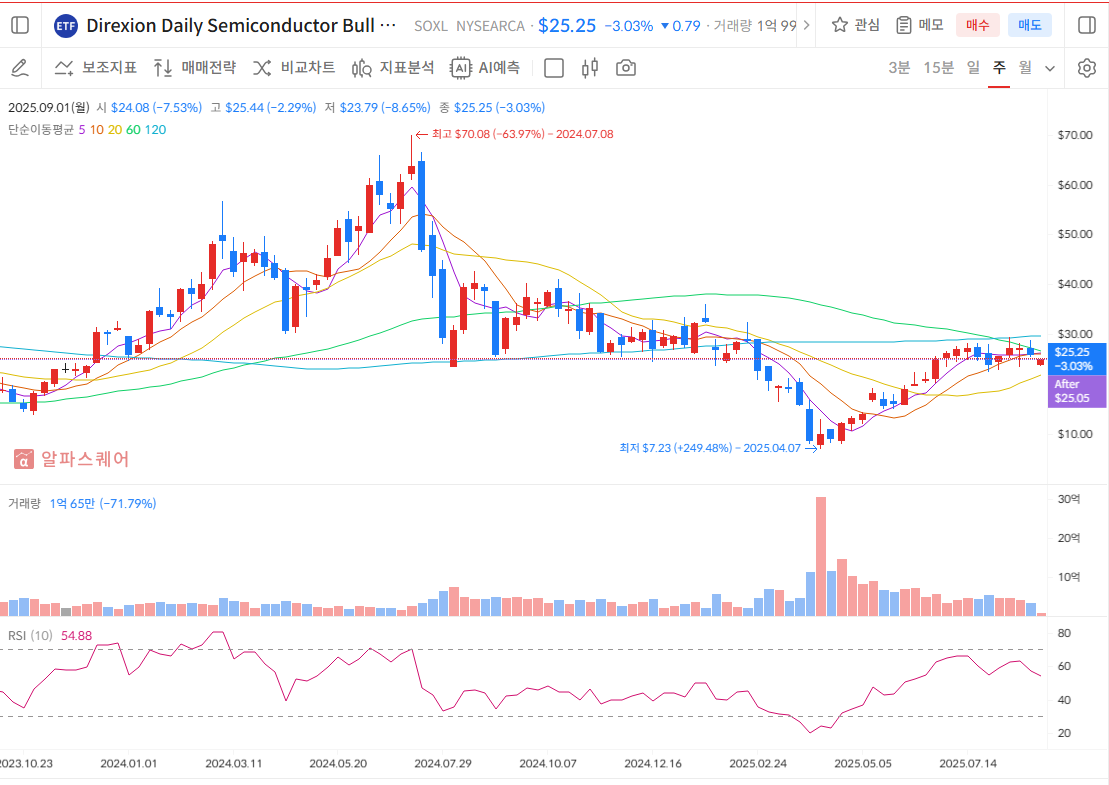Toggle the right sidebar panel icon
The width and height of the screenshot is (1109, 785).
[x=1087, y=25]
